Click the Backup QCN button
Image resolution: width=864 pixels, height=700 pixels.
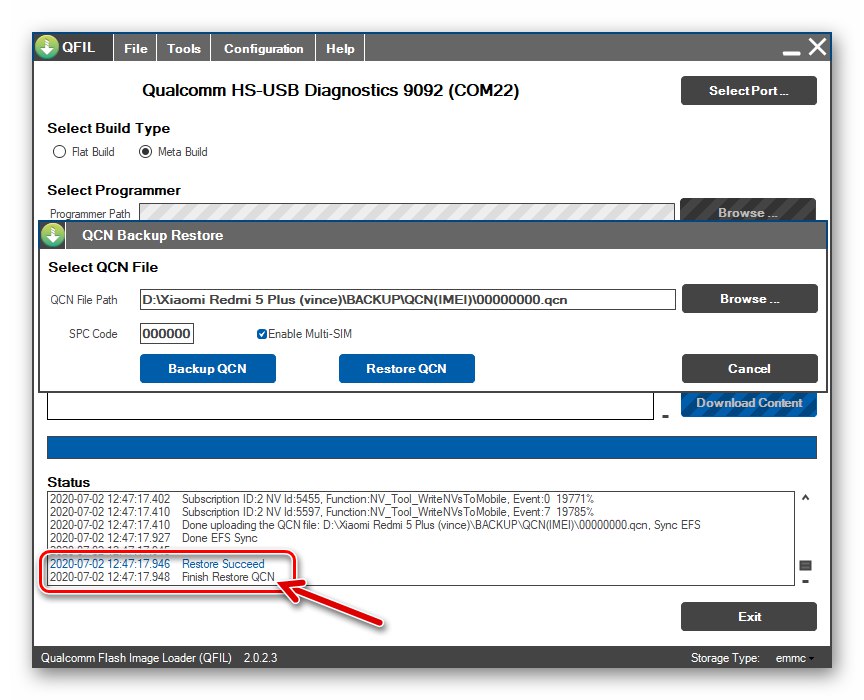tap(208, 368)
